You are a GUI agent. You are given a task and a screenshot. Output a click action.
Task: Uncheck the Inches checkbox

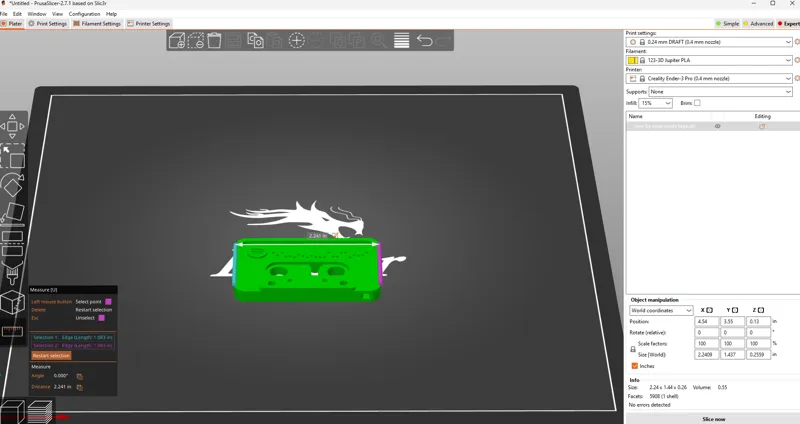tap(635, 366)
